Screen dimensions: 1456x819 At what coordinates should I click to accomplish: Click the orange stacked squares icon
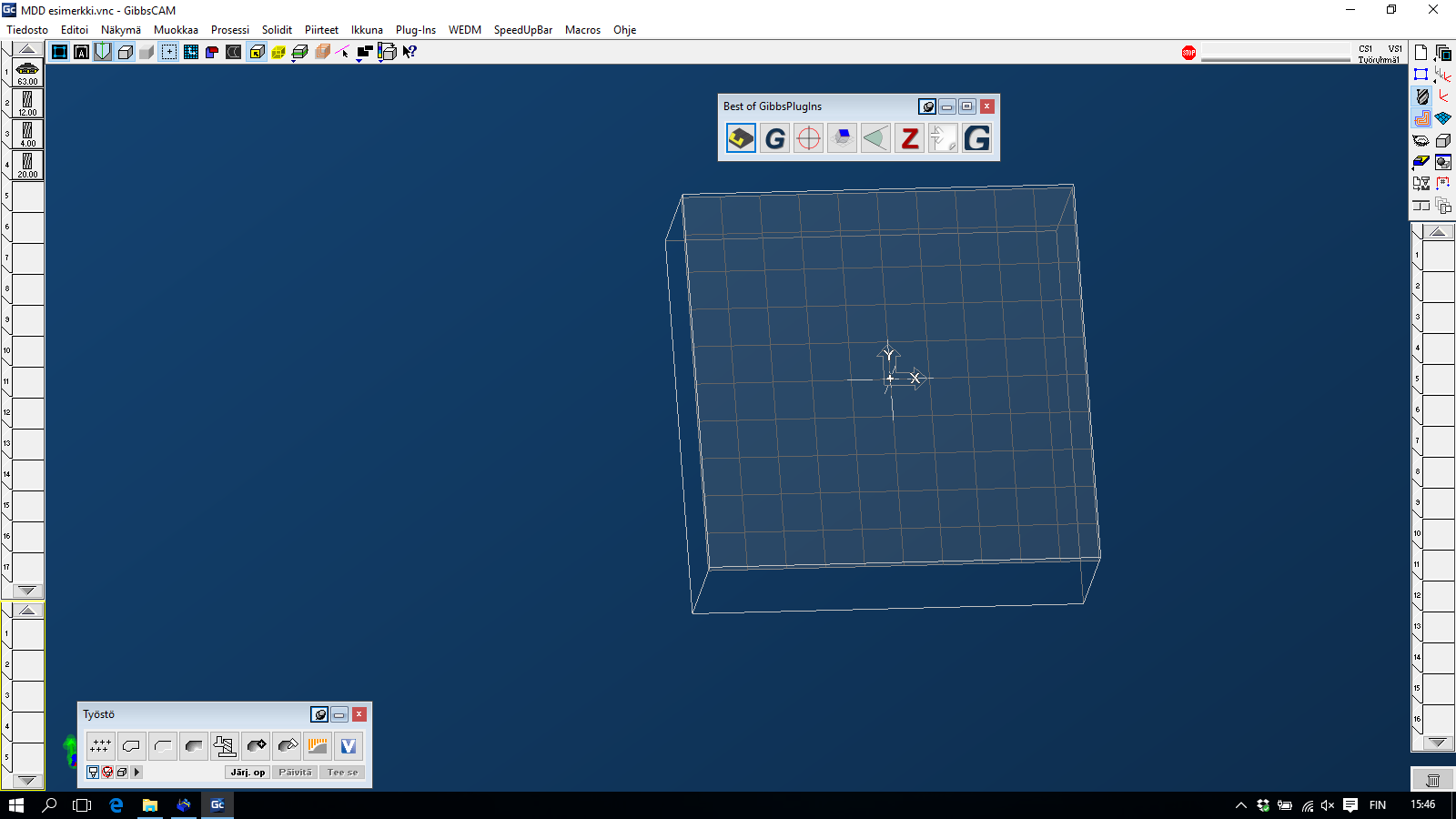(x=322, y=52)
